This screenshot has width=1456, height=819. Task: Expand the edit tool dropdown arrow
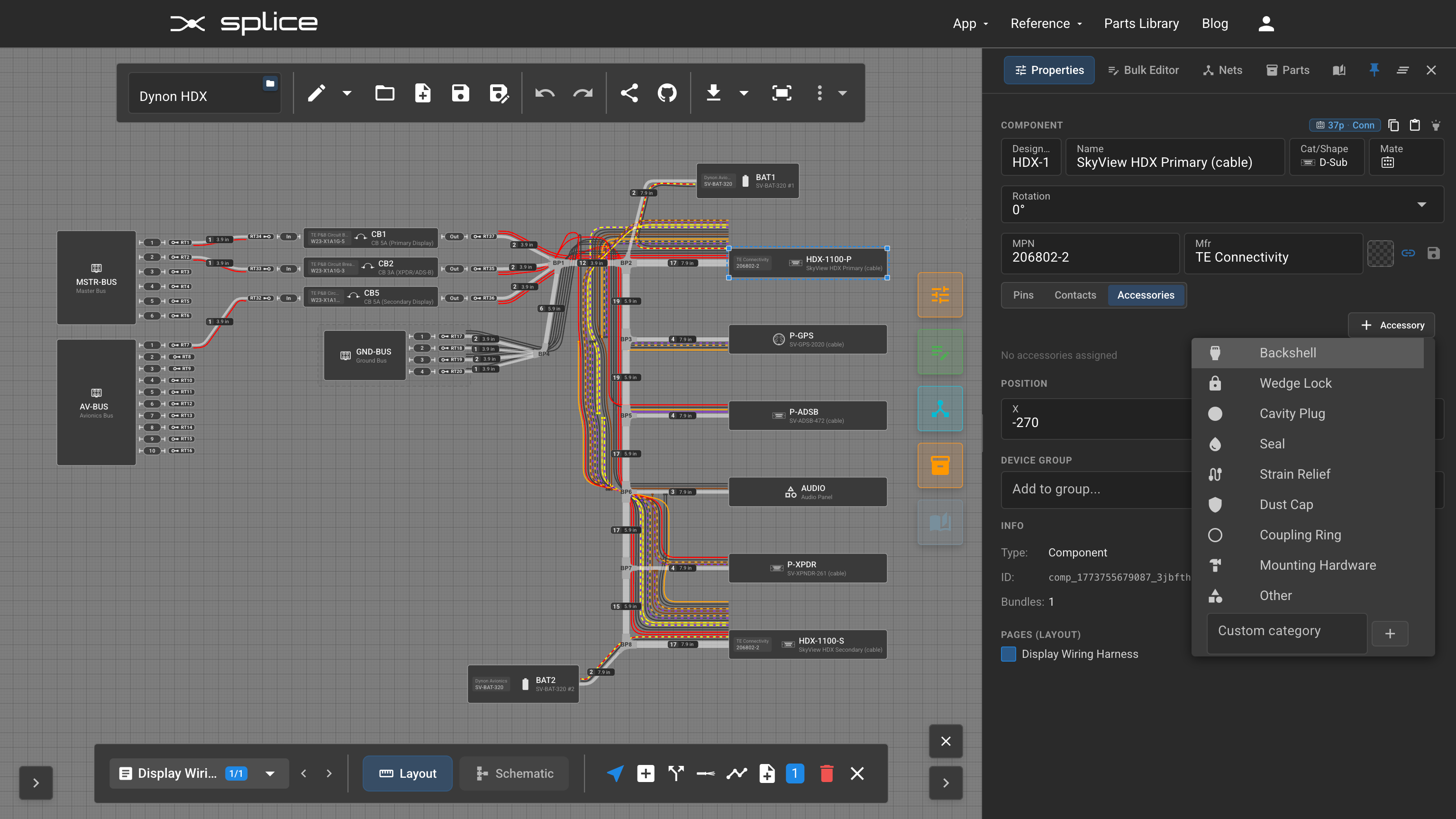347,93
